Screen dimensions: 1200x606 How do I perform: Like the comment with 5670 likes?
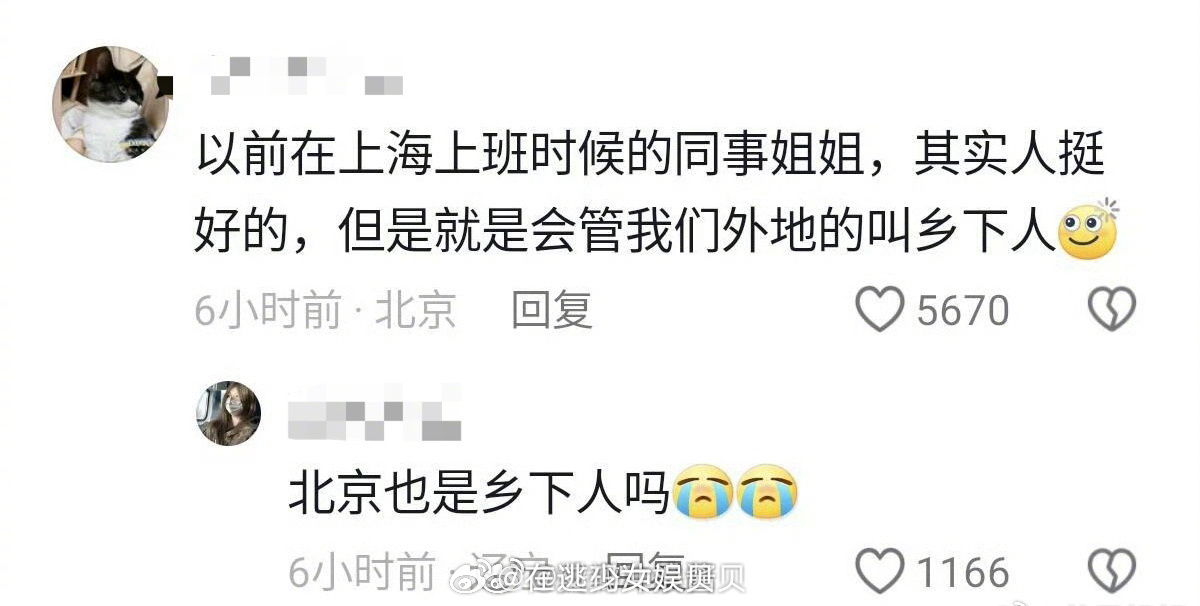[x=880, y=311]
